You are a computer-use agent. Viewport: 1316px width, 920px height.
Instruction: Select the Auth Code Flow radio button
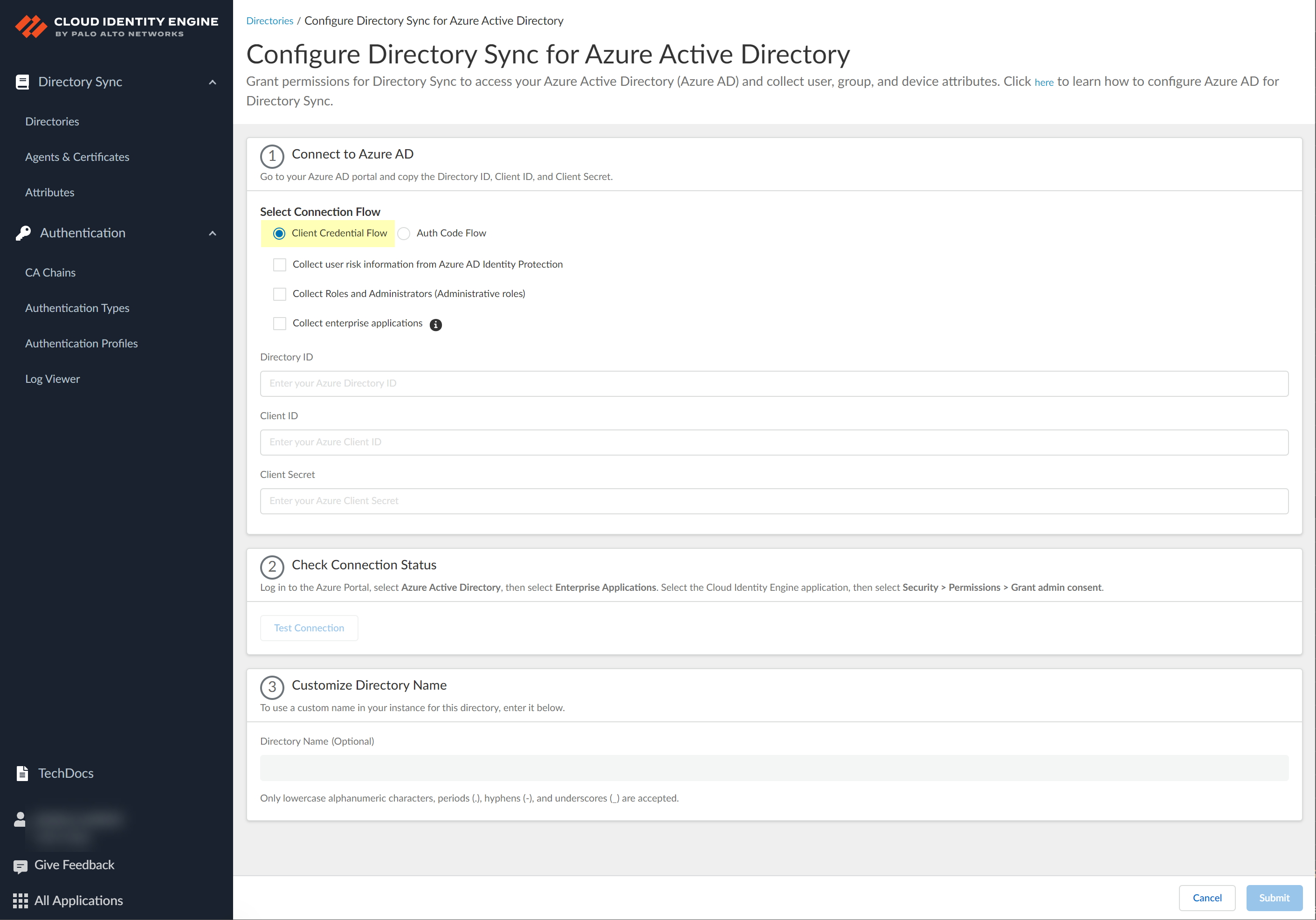click(404, 234)
